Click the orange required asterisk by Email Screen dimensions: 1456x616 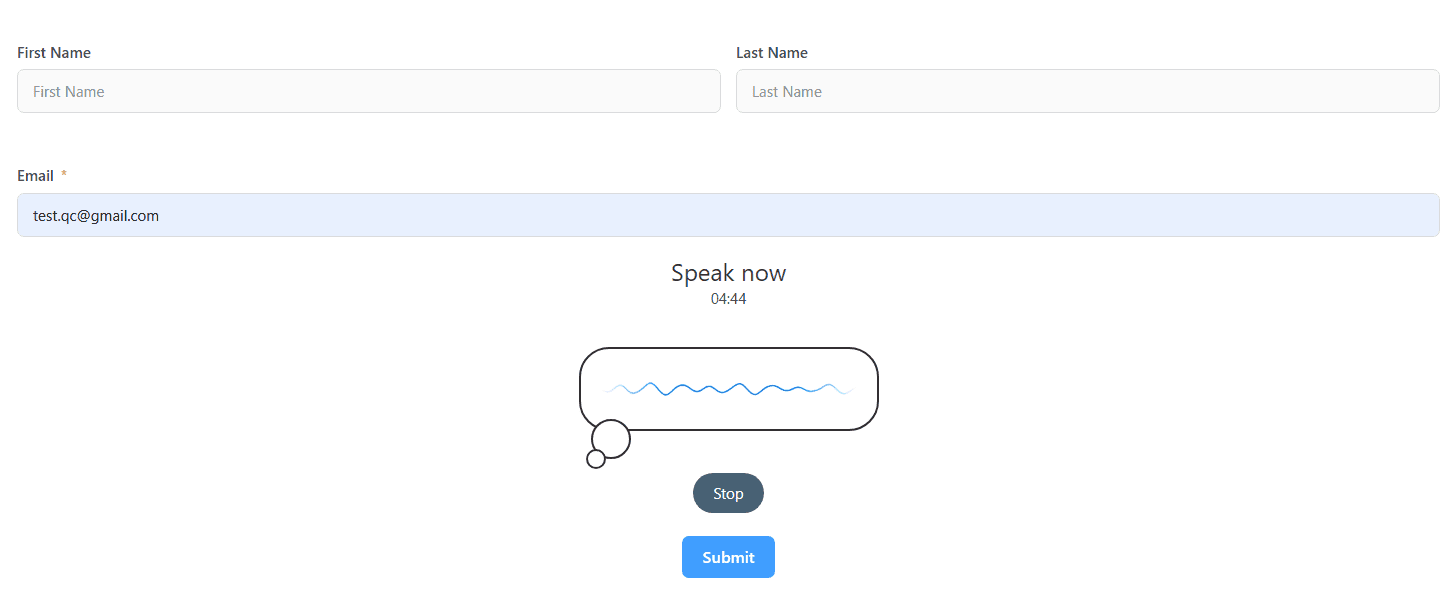[x=64, y=175]
